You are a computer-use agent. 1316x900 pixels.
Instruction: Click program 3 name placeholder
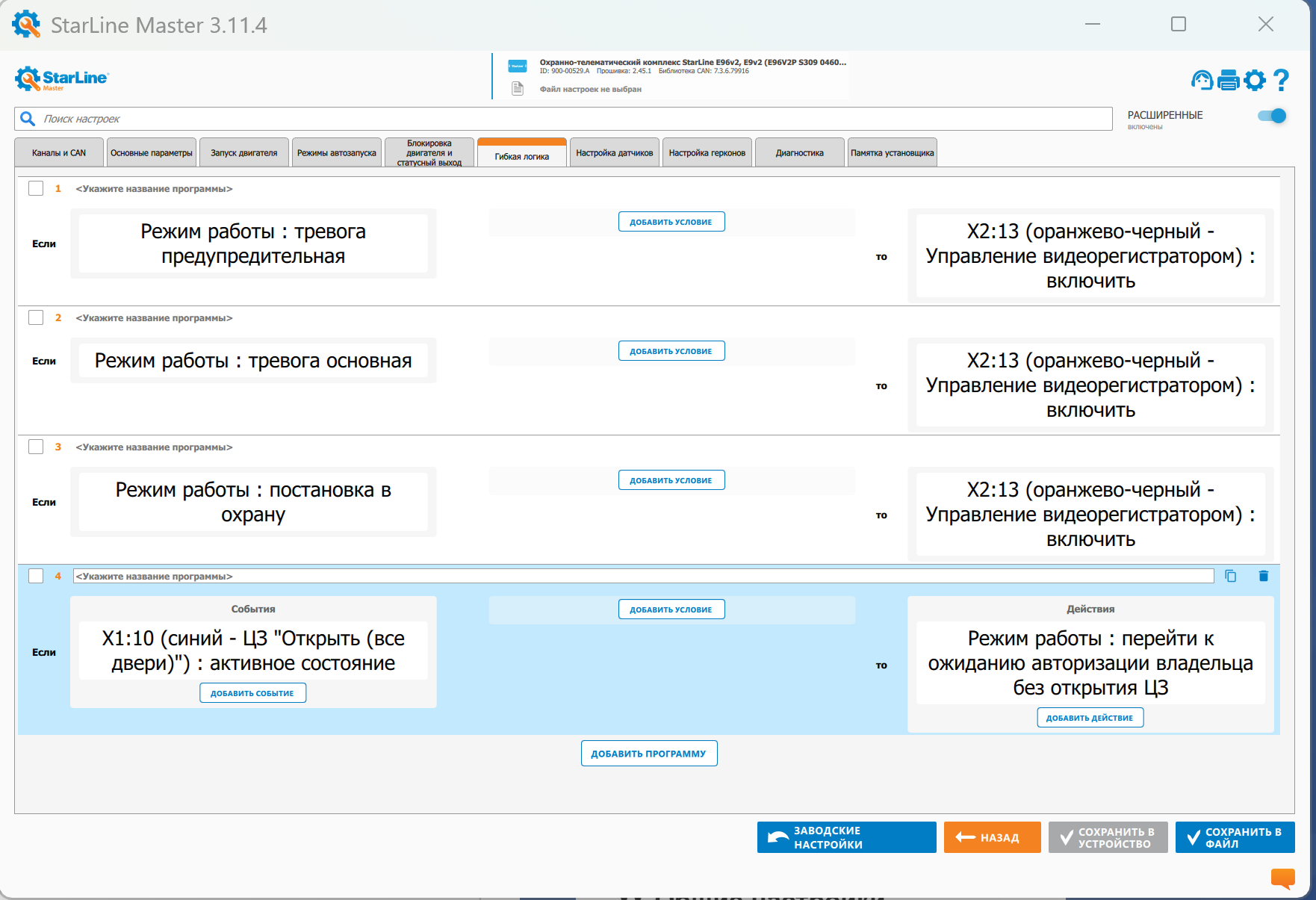click(155, 447)
